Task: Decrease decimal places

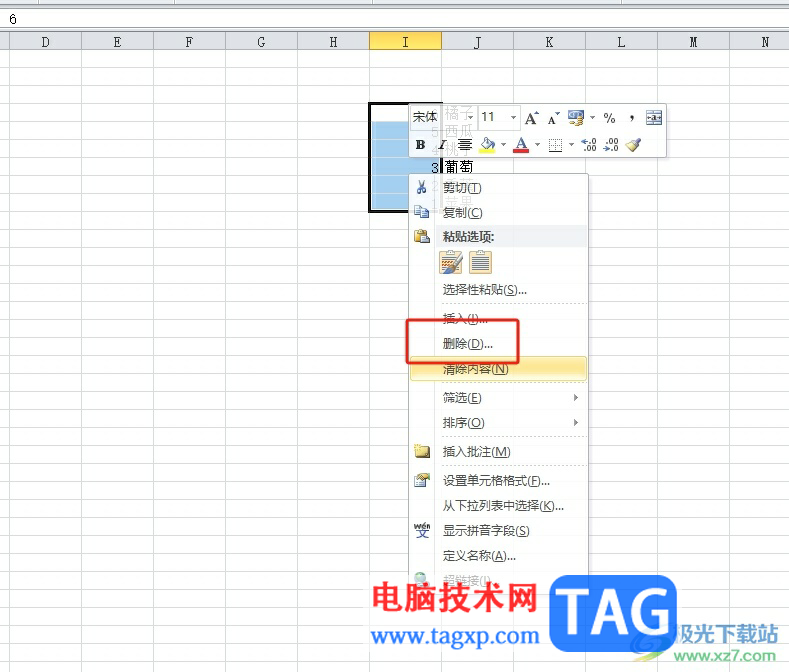Action: coord(611,145)
